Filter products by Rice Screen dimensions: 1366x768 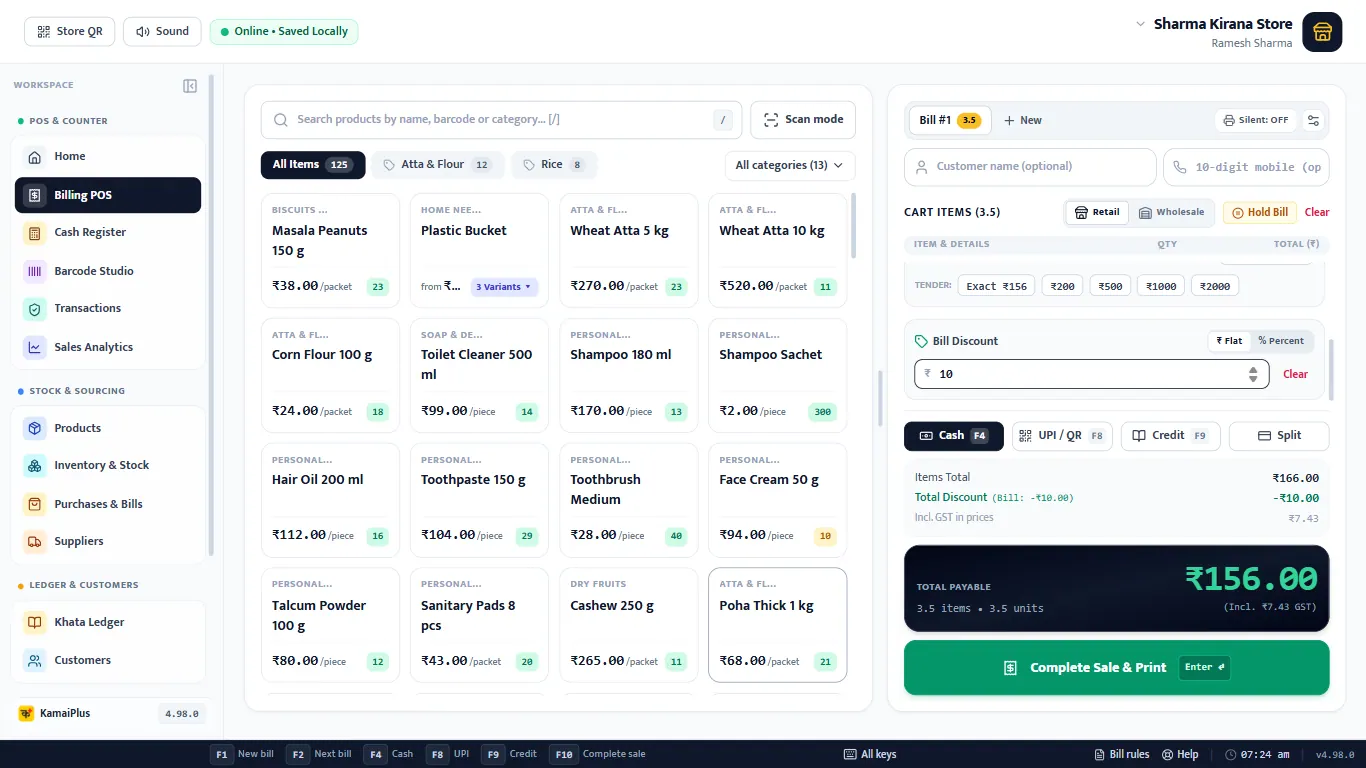click(x=553, y=165)
